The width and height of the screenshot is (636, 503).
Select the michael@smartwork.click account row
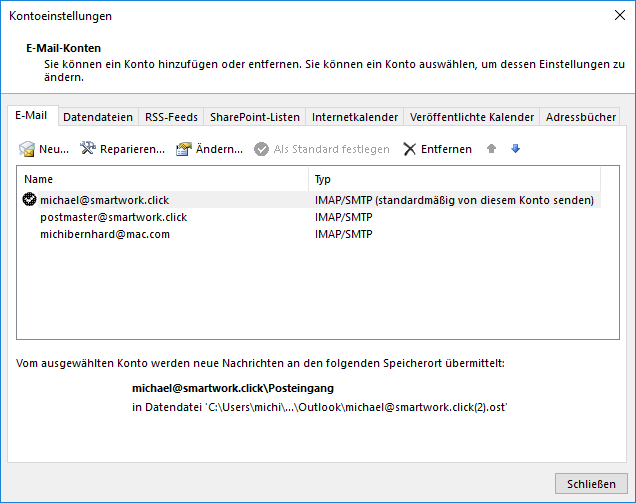tap(104, 200)
